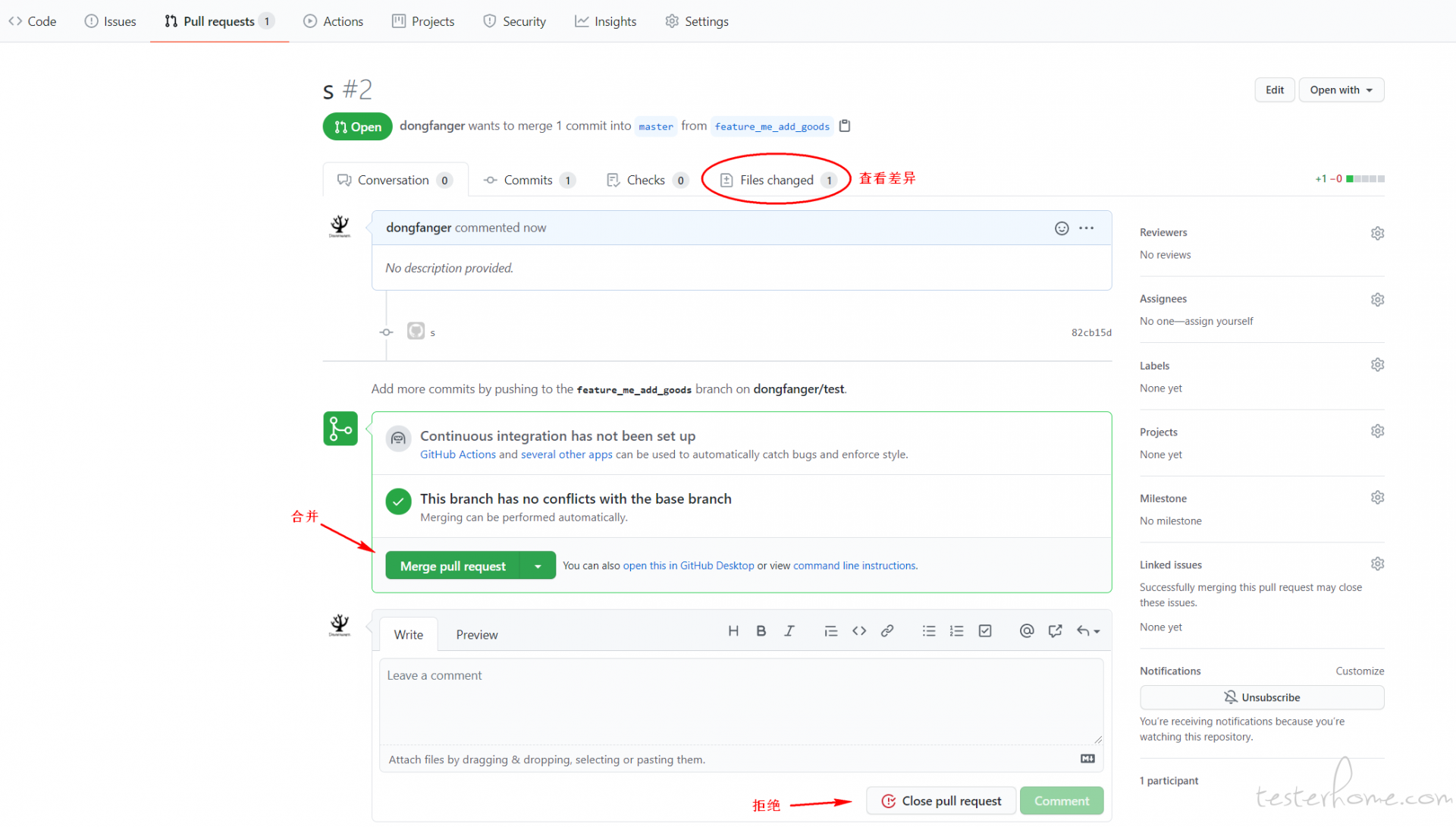
Task: Open Actions tab
Action: (x=334, y=21)
